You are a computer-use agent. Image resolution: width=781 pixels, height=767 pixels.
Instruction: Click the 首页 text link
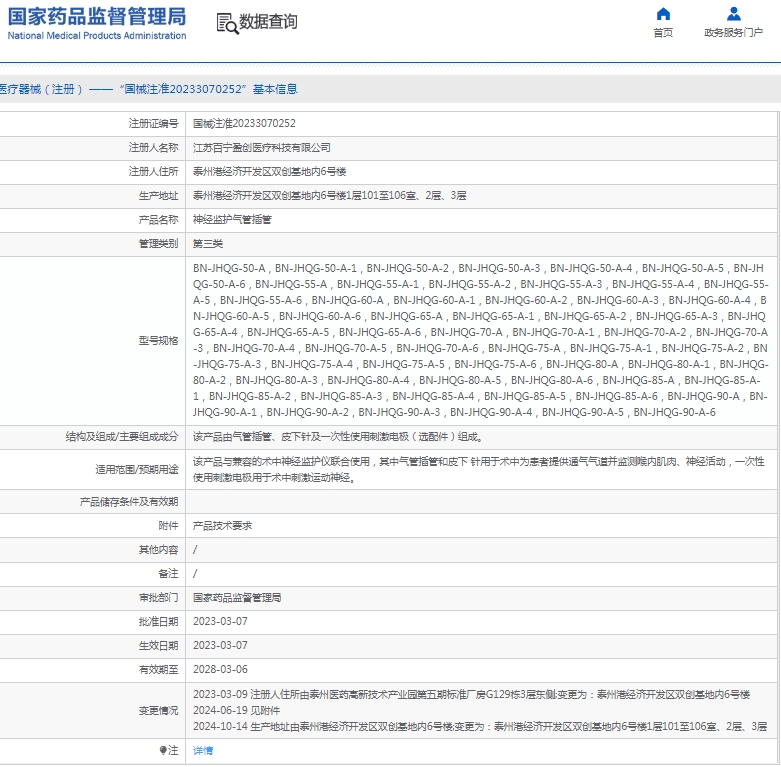point(663,32)
